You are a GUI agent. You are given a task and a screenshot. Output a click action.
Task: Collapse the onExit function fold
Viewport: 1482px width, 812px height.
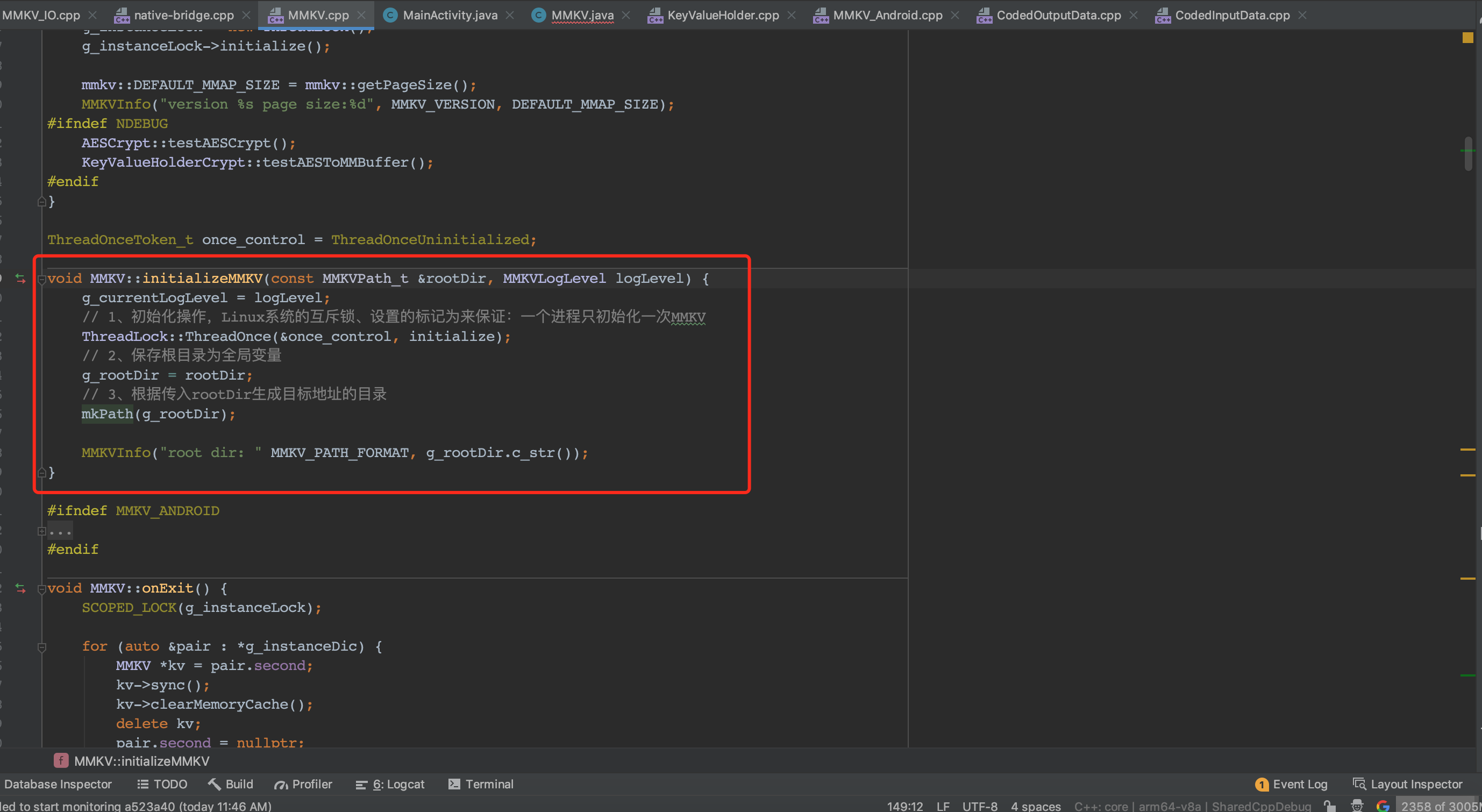41,589
